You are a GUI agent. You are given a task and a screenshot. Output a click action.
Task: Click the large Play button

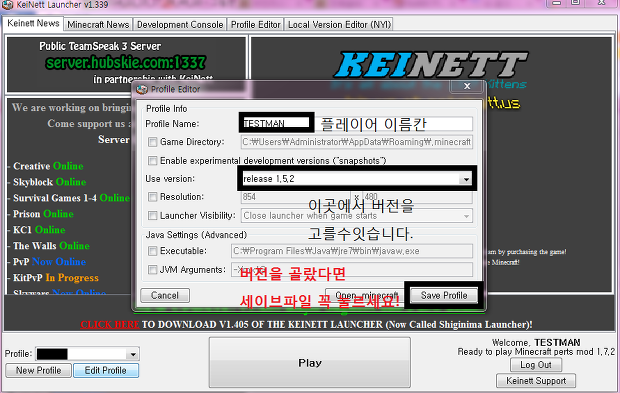[x=310, y=363]
